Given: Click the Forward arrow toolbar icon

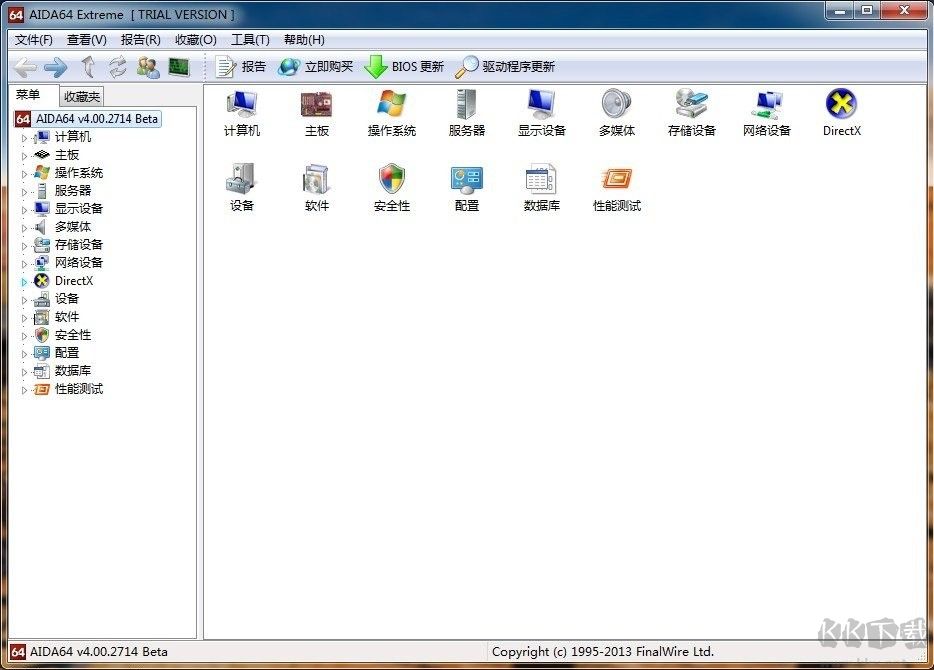Looking at the screenshot, I should point(55,67).
